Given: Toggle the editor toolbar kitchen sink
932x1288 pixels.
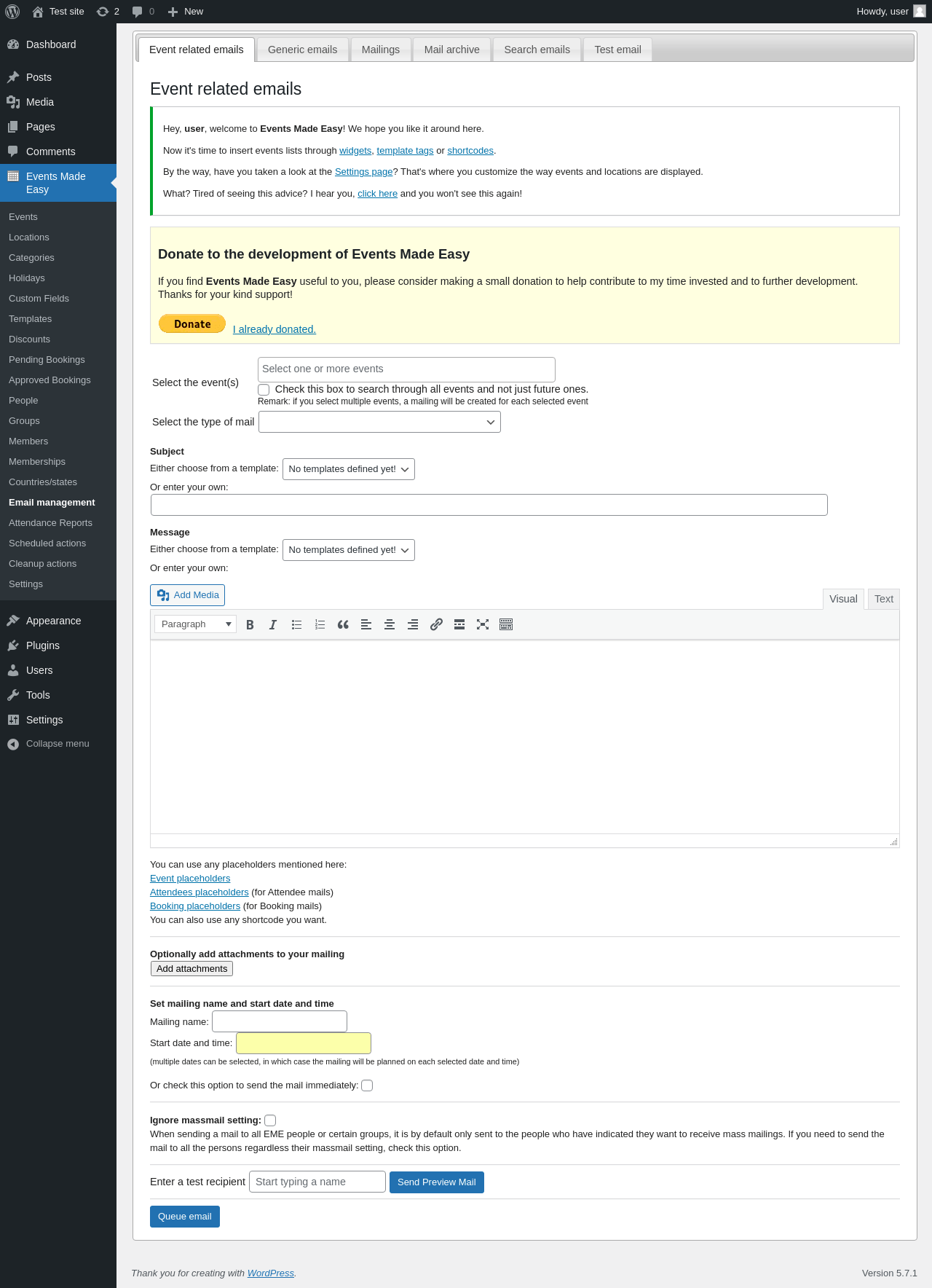Looking at the screenshot, I should click(x=506, y=624).
